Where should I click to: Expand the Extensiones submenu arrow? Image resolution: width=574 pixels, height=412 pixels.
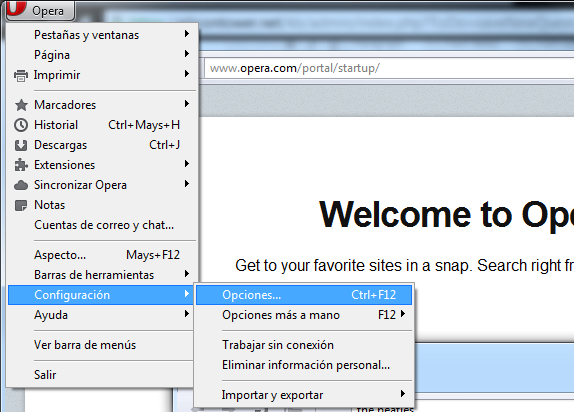pyautogui.click(x=187, y=164)
